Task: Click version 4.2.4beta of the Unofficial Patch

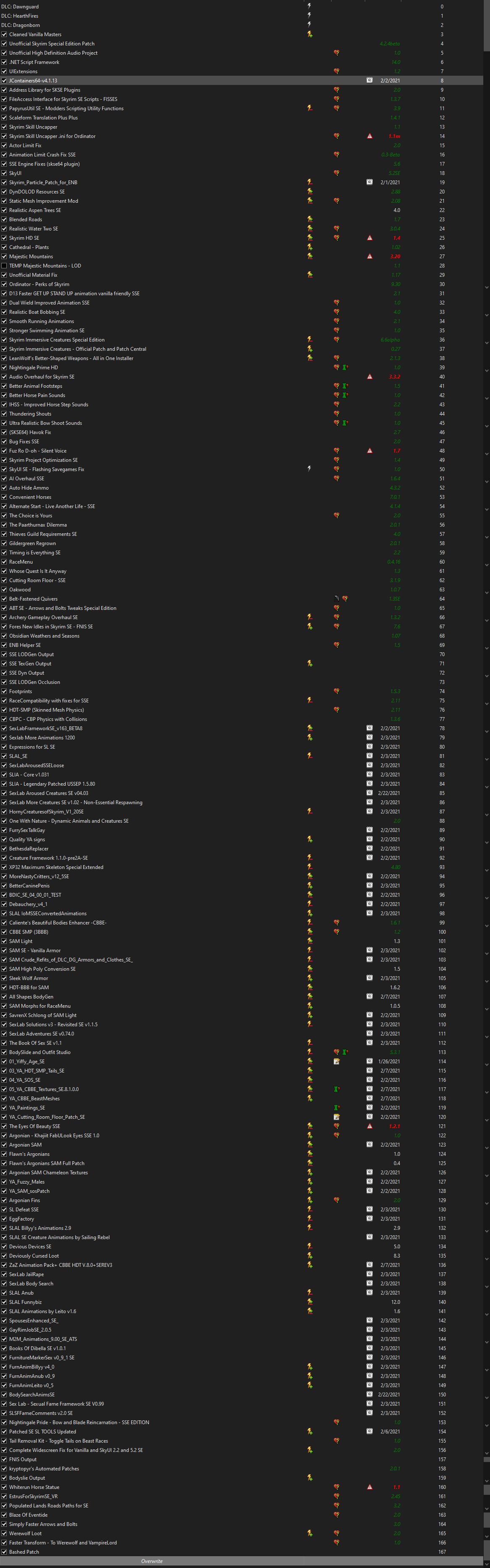Action: tap(390, 44)
